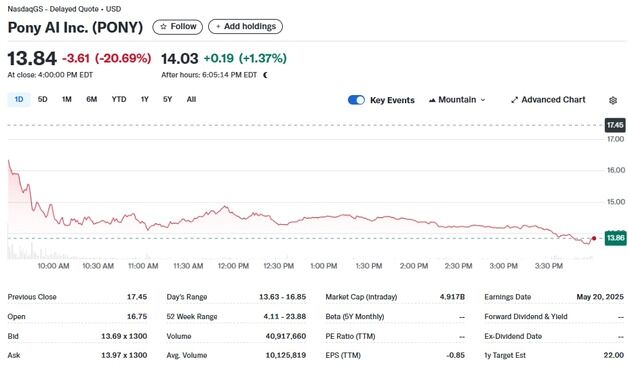Viewport: 628px width, 366px height.
Task: Click the star icon in Follow button
Action: 163,27
